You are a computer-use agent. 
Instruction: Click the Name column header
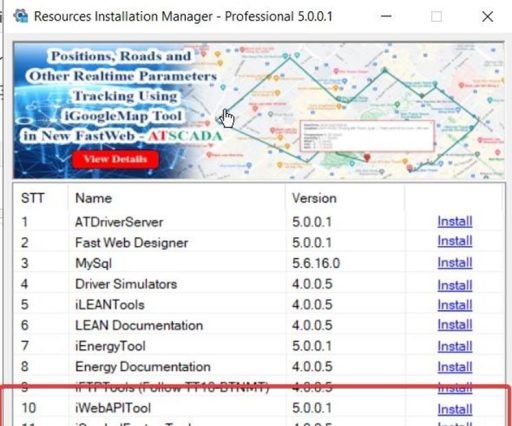[93, 198]
